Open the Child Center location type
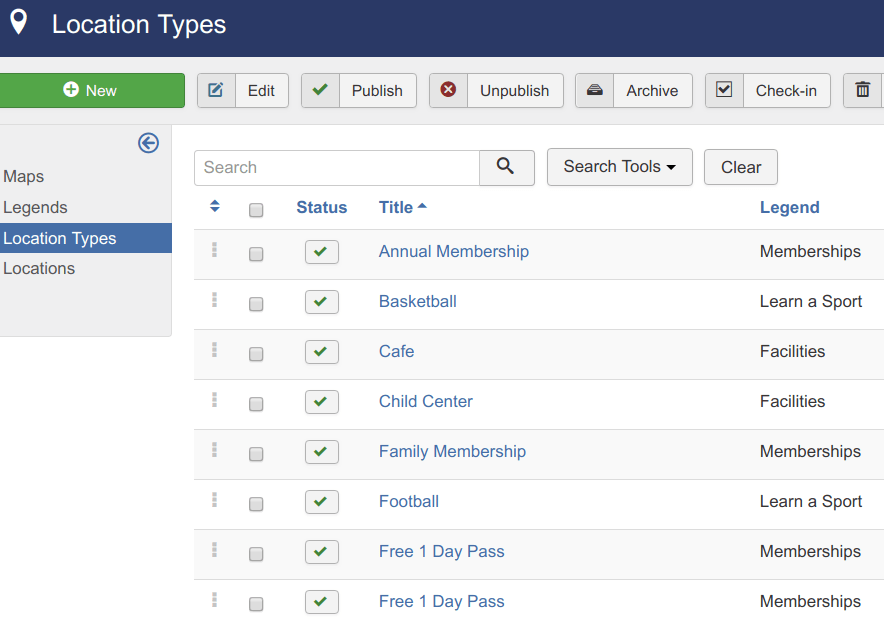884x620 pixels. (x=425, y=401)
